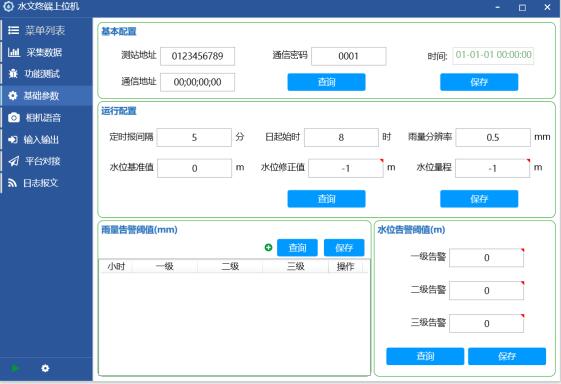The width and height of the screenshot is (561, 384).
Task: Click the 三级 column header
Action: [x=296, y=266]
